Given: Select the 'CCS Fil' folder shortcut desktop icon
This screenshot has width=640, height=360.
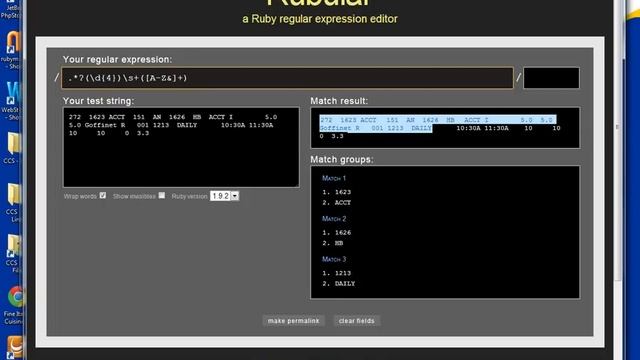Looking at the screenshot, I should (13, 253).
